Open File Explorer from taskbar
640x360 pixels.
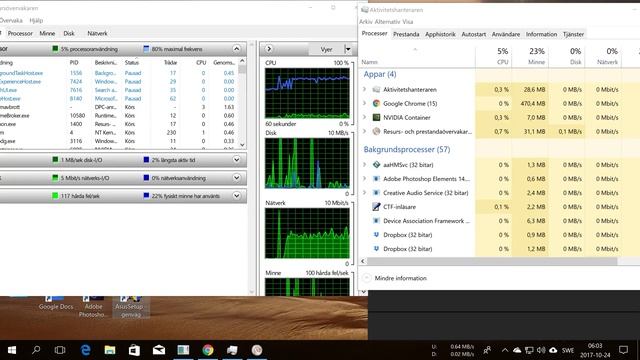pyautogui.click(x=110, y=350)
